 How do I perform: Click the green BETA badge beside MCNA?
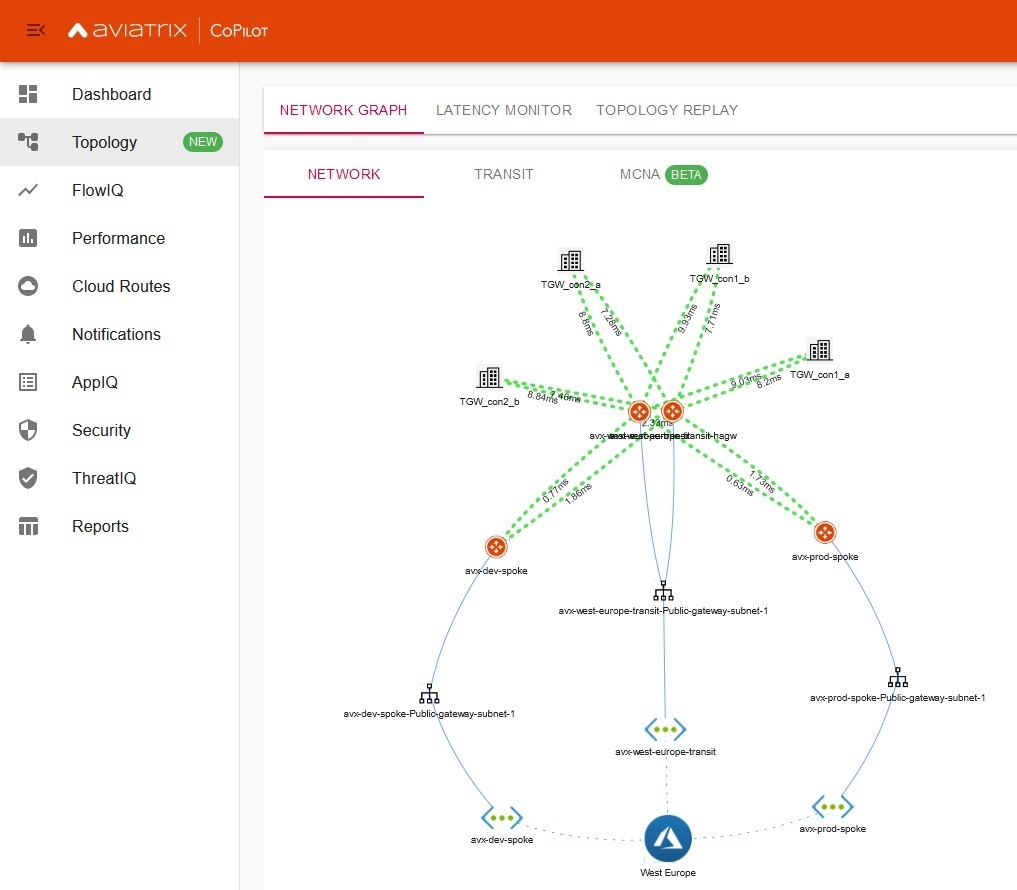(x=686, y=174)
